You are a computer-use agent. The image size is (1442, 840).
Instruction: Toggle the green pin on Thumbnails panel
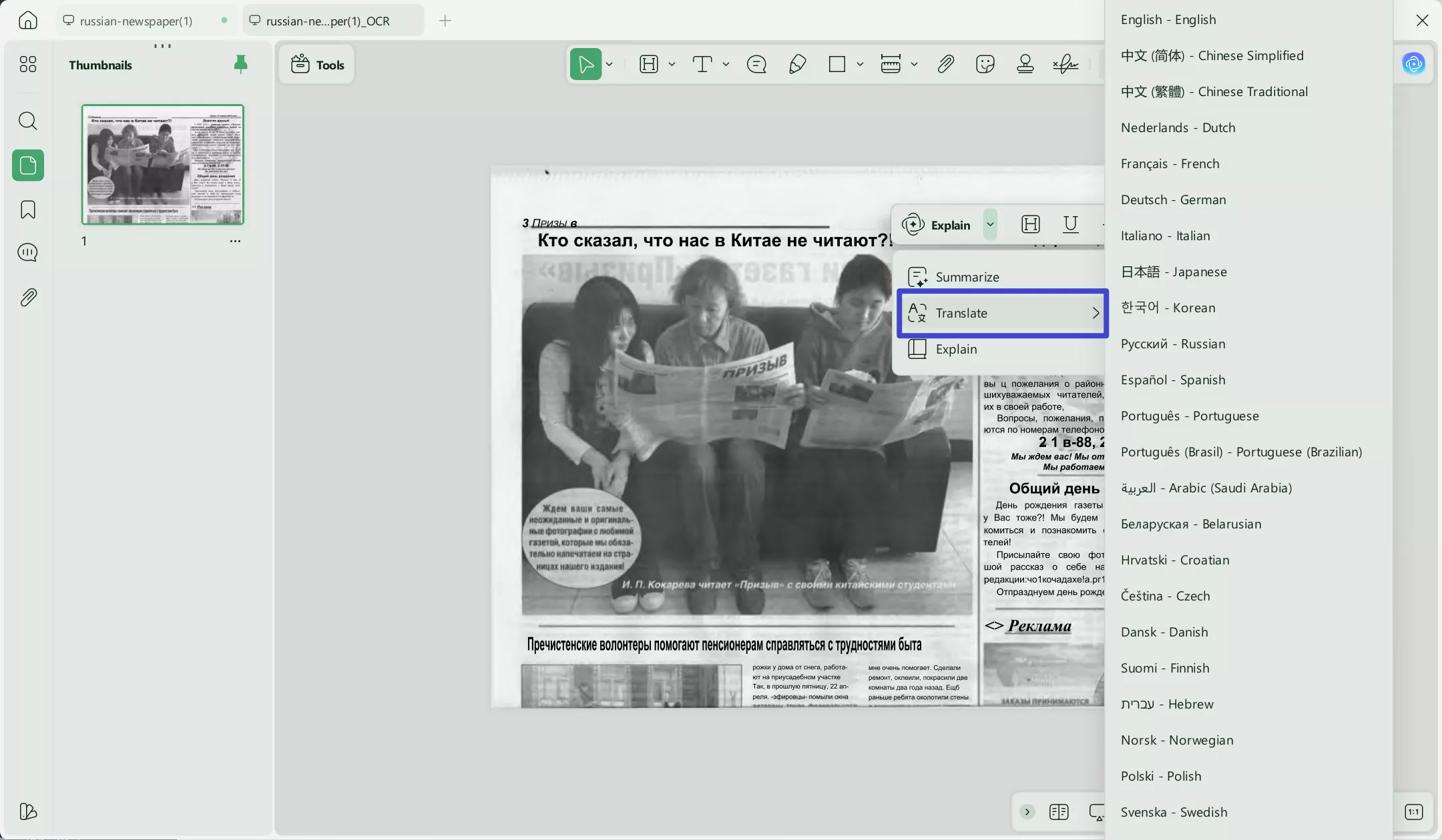point(240,64)
